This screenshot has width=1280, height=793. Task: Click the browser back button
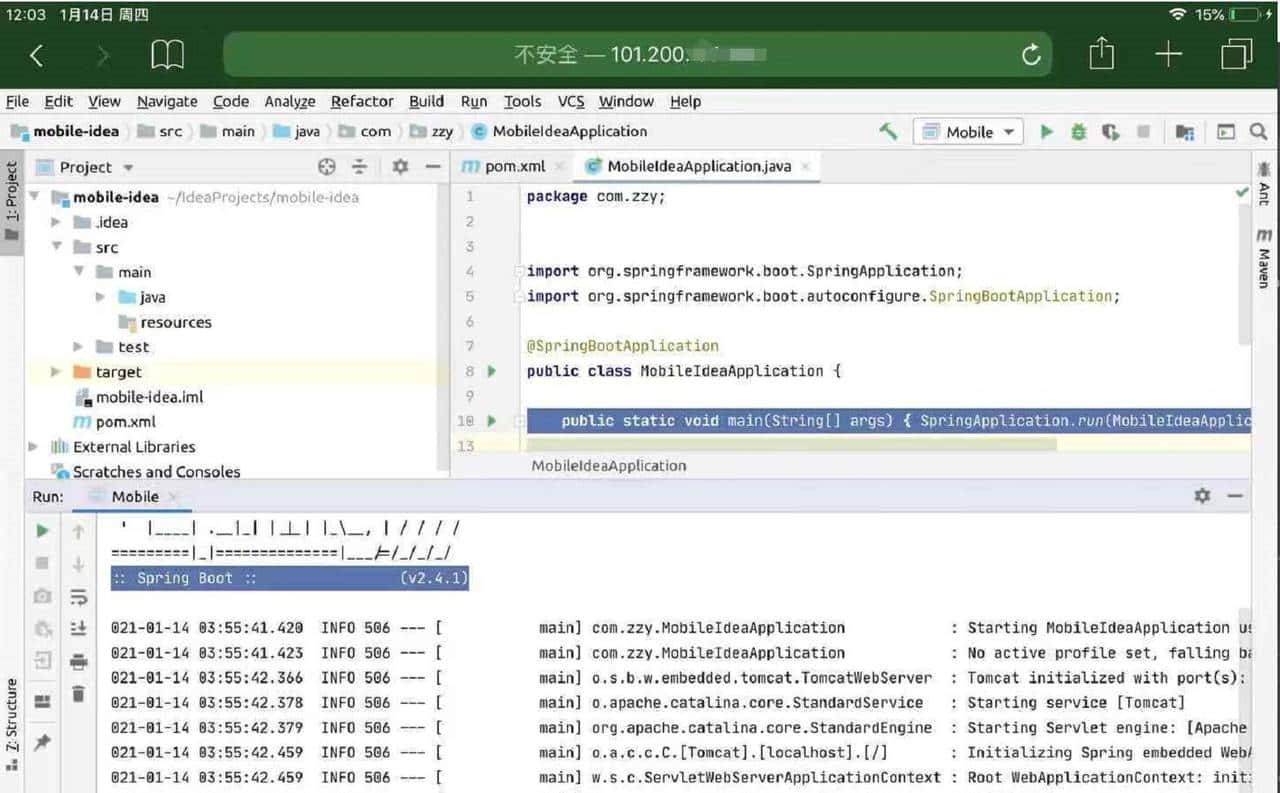[37, 55]
